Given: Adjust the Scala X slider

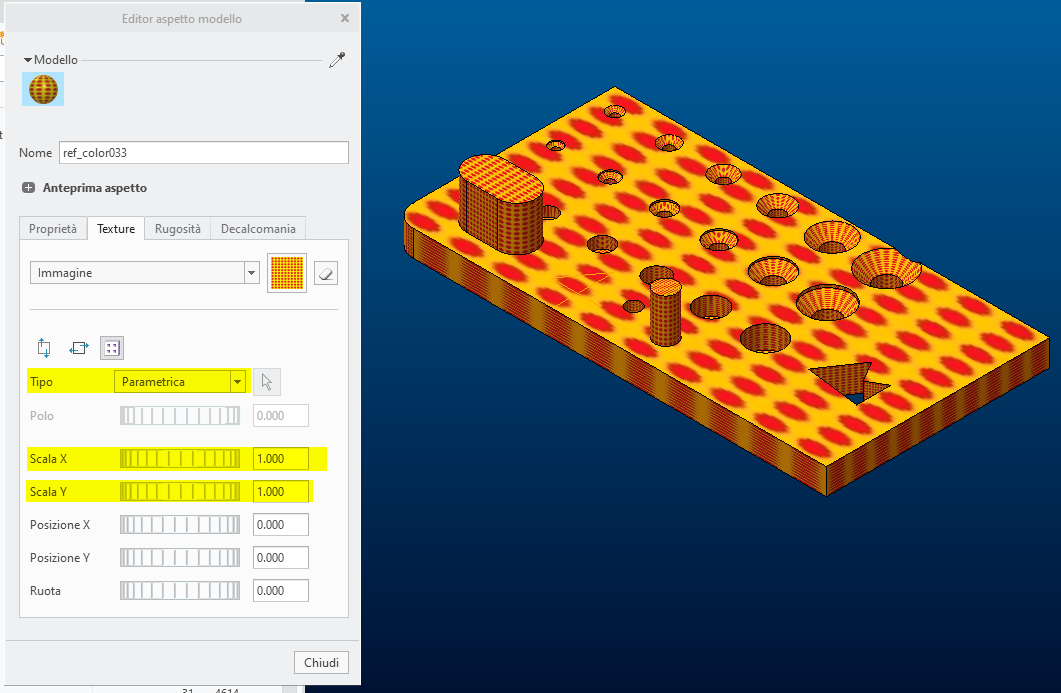Looking at the screenshot, I should click(180, 458).
